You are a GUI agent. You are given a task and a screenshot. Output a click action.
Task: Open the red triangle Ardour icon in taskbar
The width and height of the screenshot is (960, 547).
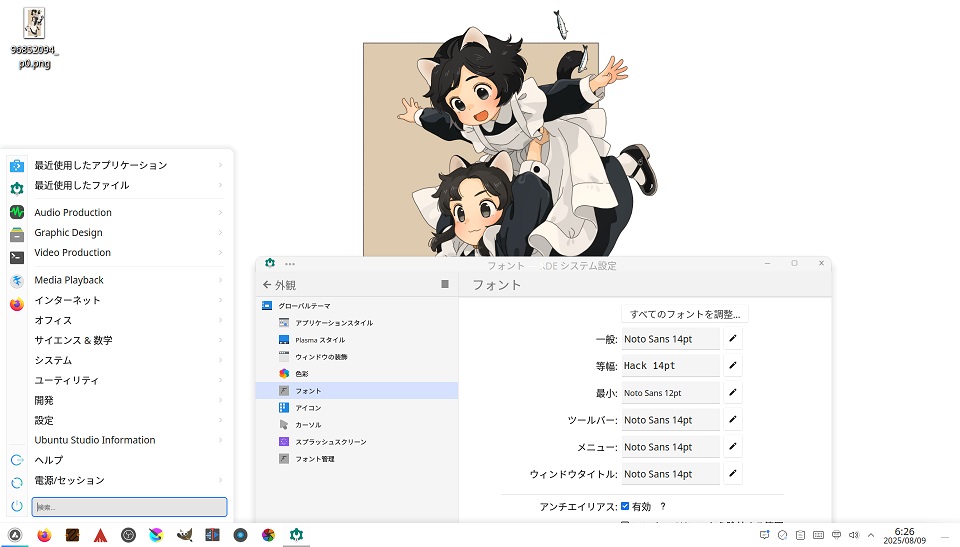[x=100, y=535]
